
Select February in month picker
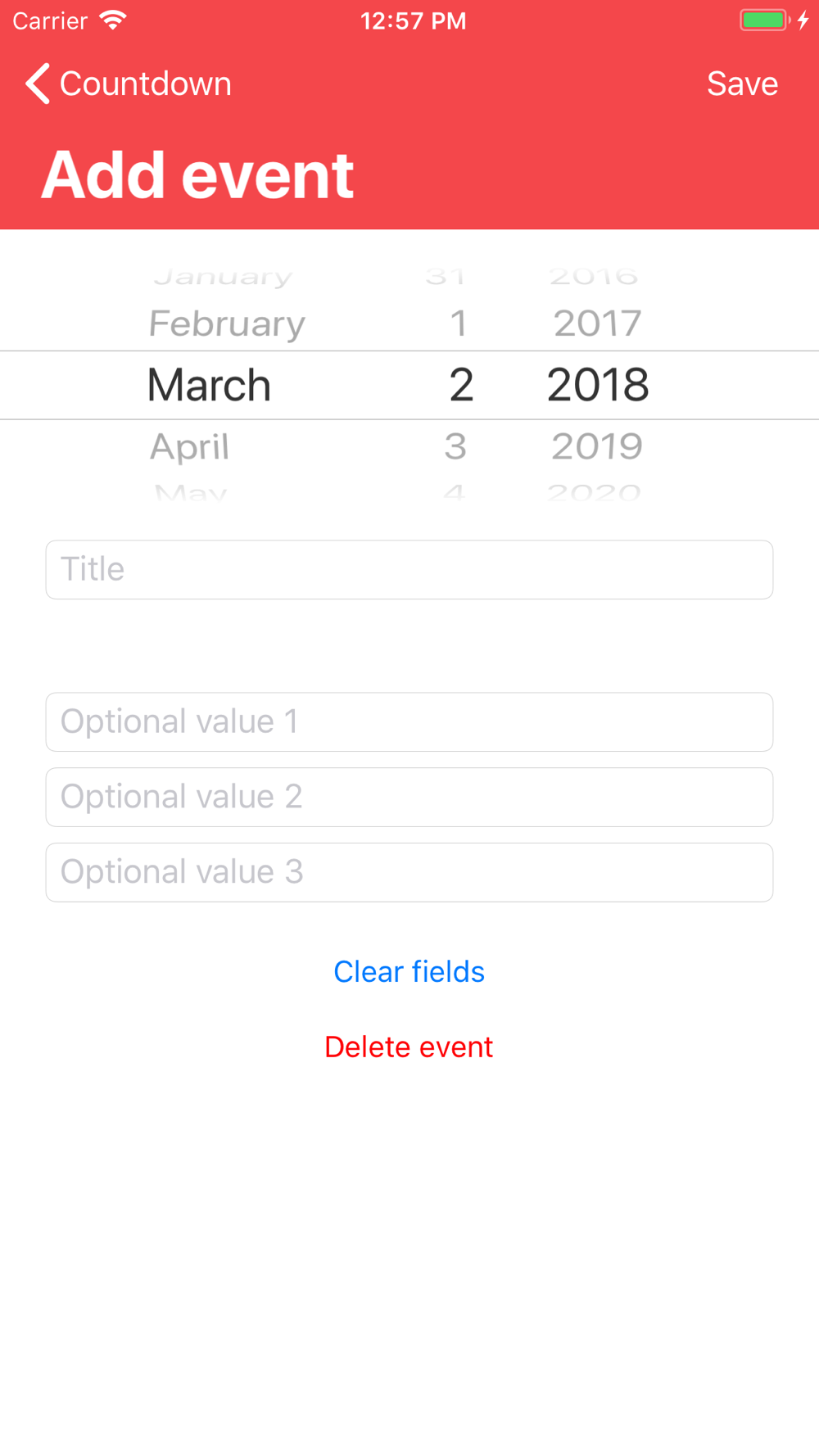227,323
